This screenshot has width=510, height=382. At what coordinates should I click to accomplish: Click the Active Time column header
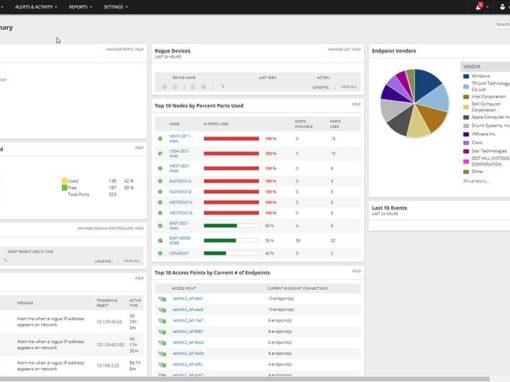point(135,303)
